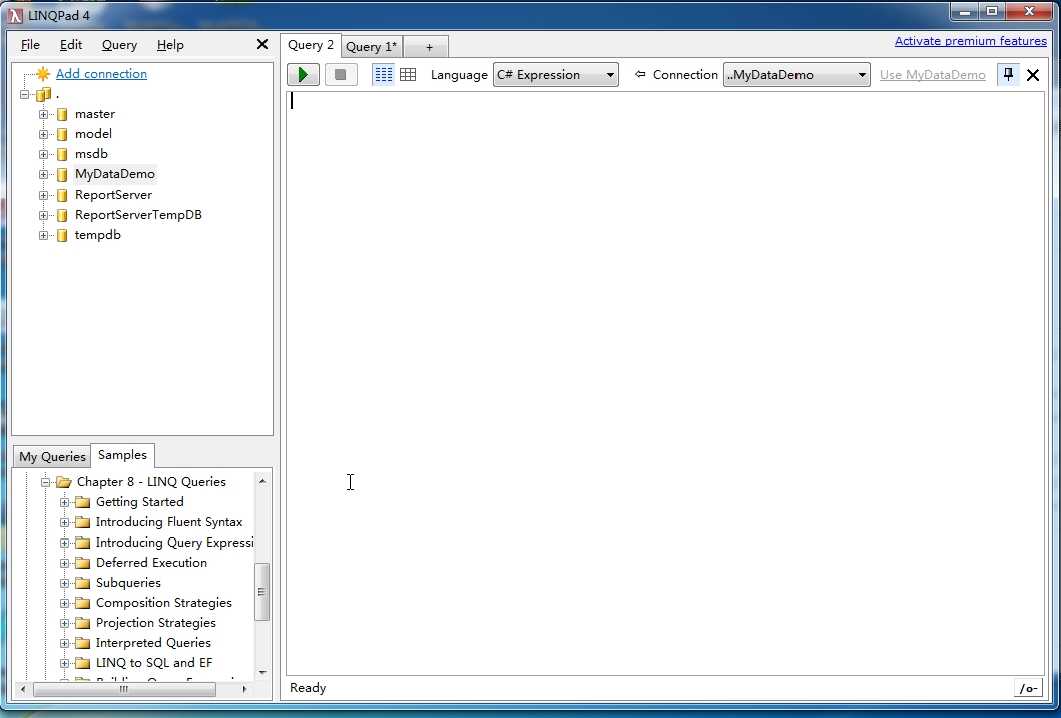Switch to the Query 1* tab
The image size is (1061, 718).
371,47
